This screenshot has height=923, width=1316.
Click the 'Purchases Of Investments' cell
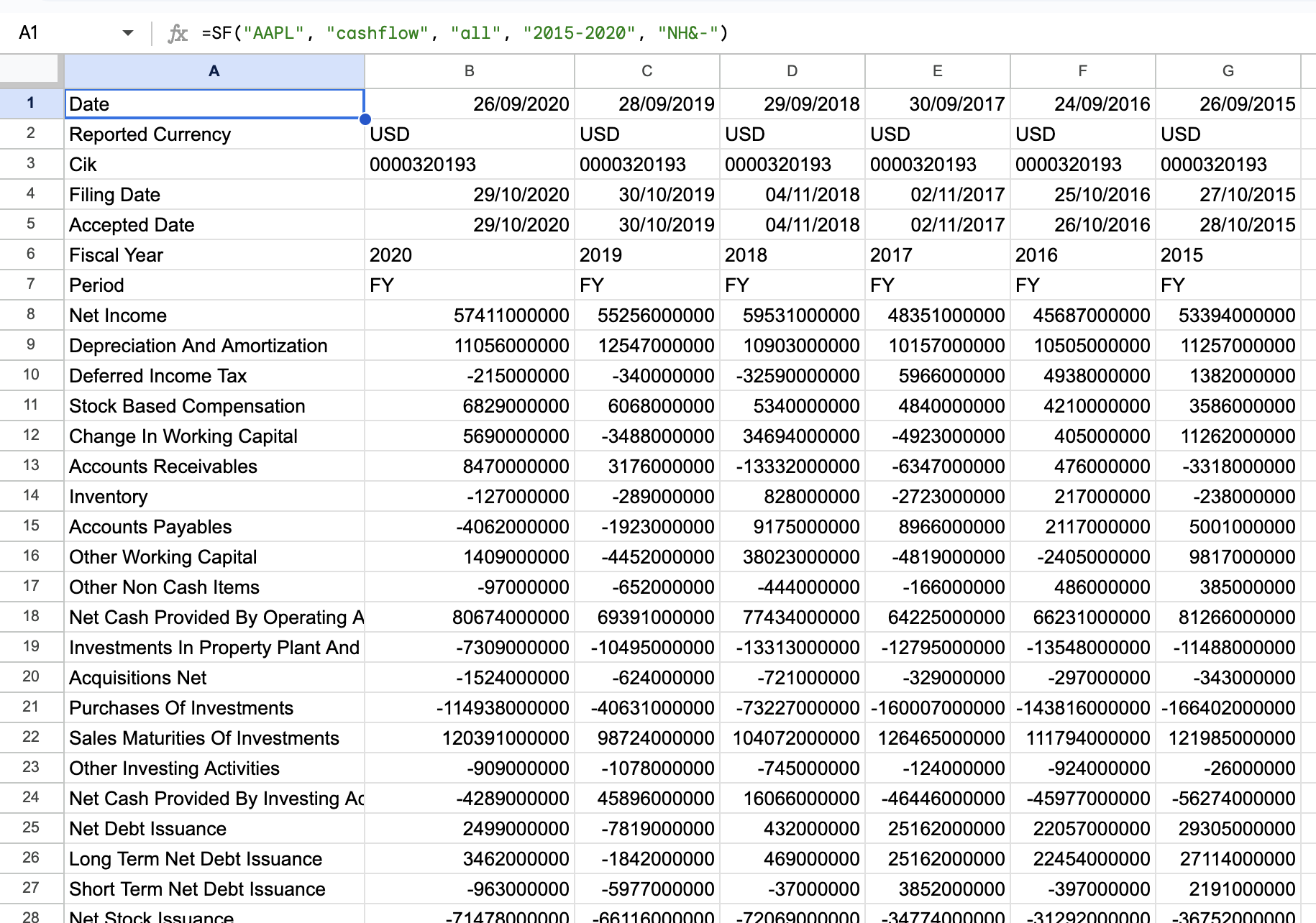(214, 708)
